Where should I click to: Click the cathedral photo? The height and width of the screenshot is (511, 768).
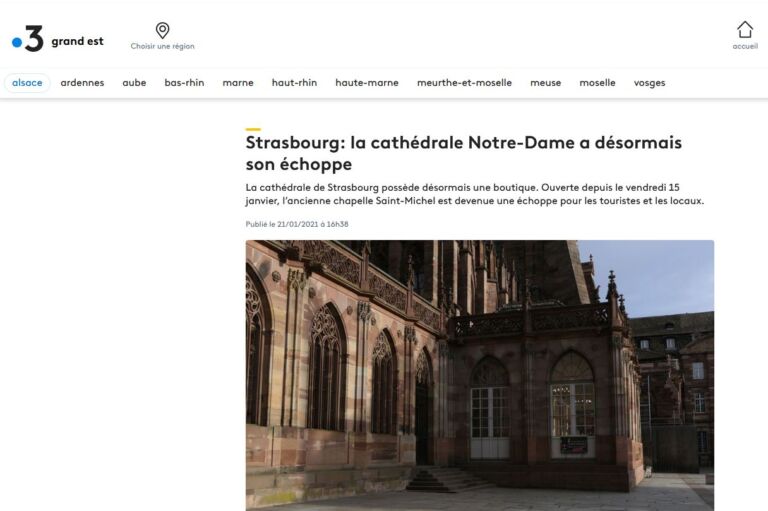click(x=480, y=375)
